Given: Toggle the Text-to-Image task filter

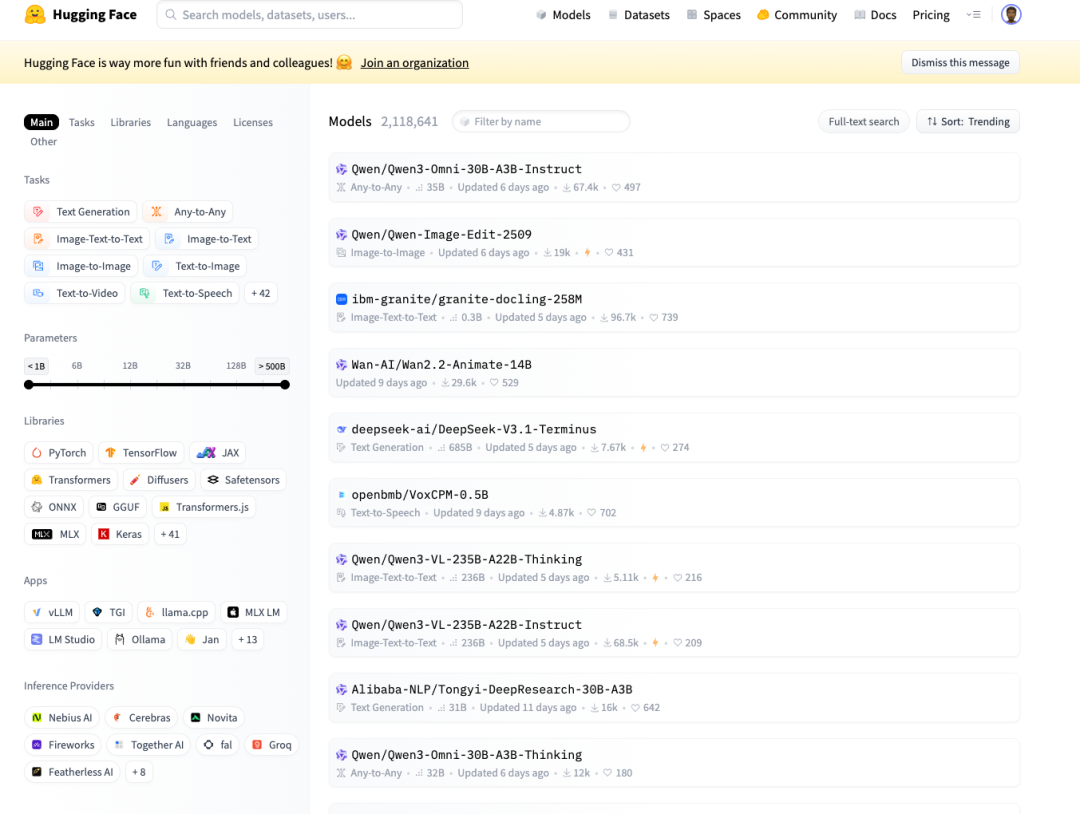Looking at the screenshot, I should 195,267.
